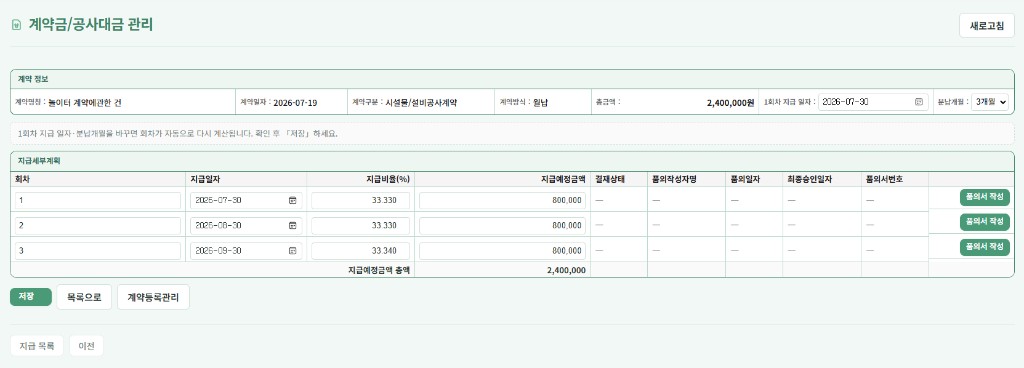The width and height of the screenshot is (1024, 368).
Task: Focus the 회차 input containing 1
Action: point(97,200)
